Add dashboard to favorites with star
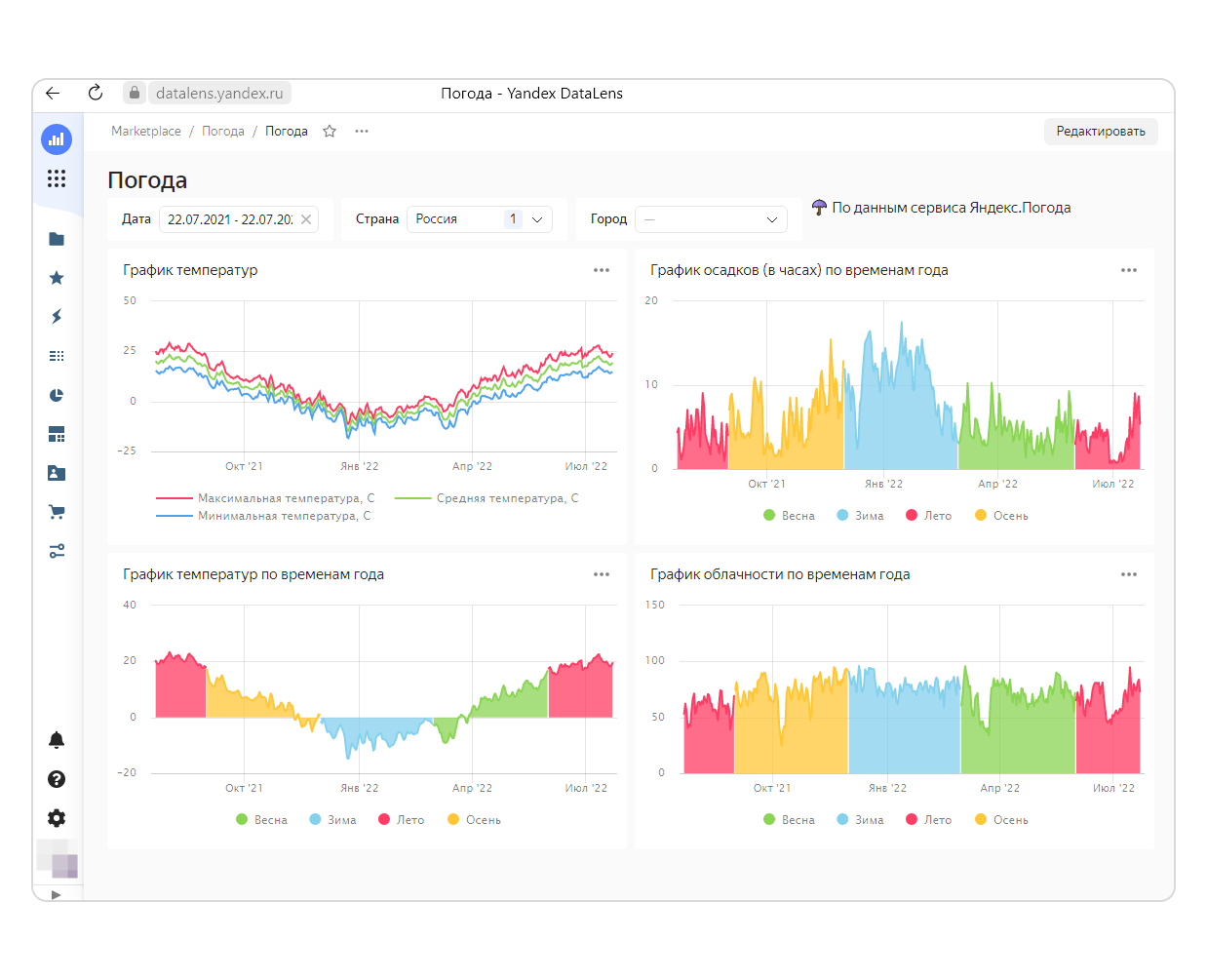Image resolution: width=1207 pixels, height=980 pixels. click(330, 132)
